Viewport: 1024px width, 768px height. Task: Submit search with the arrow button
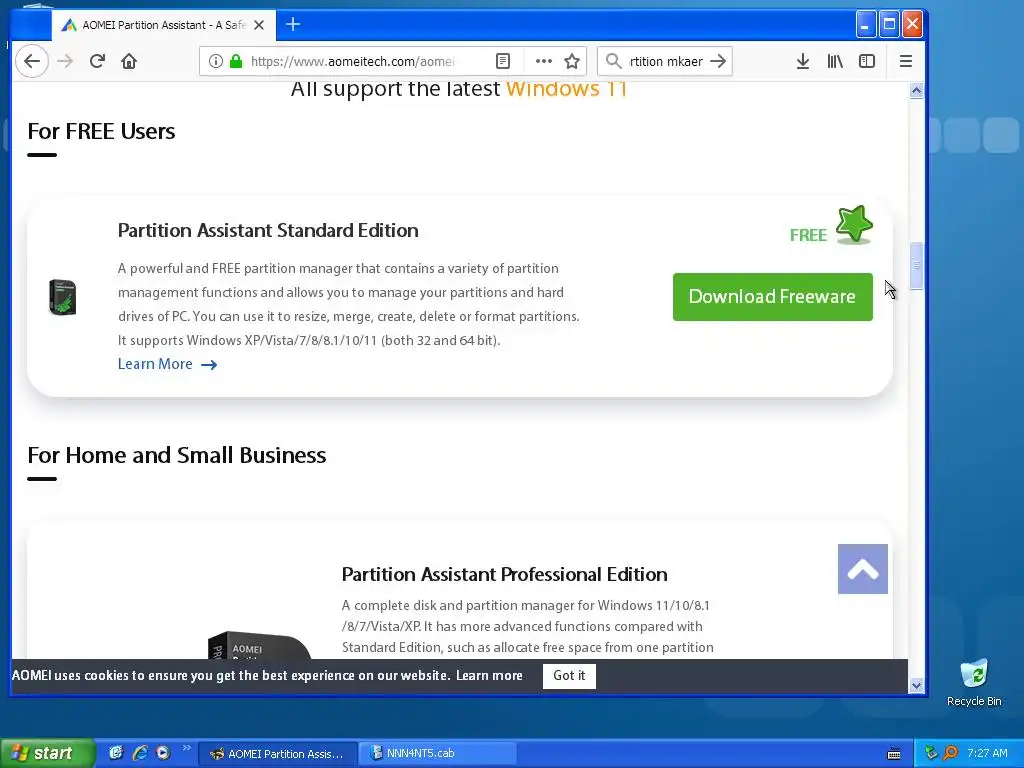click(x=718, y=61)
